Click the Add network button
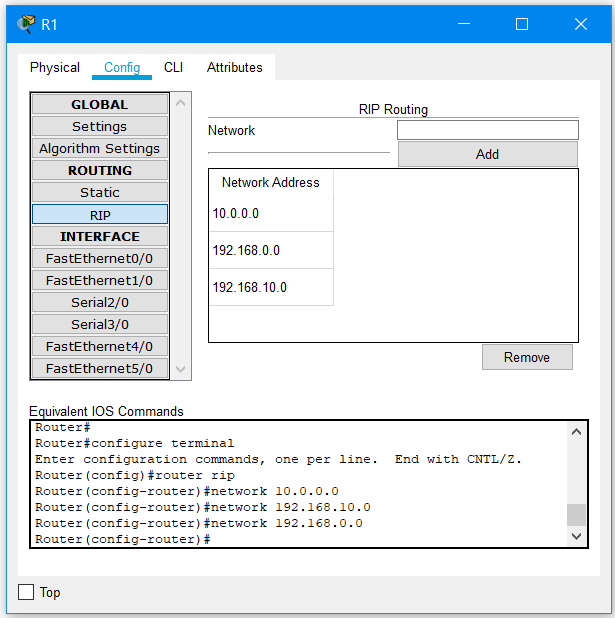 point(487,154)
